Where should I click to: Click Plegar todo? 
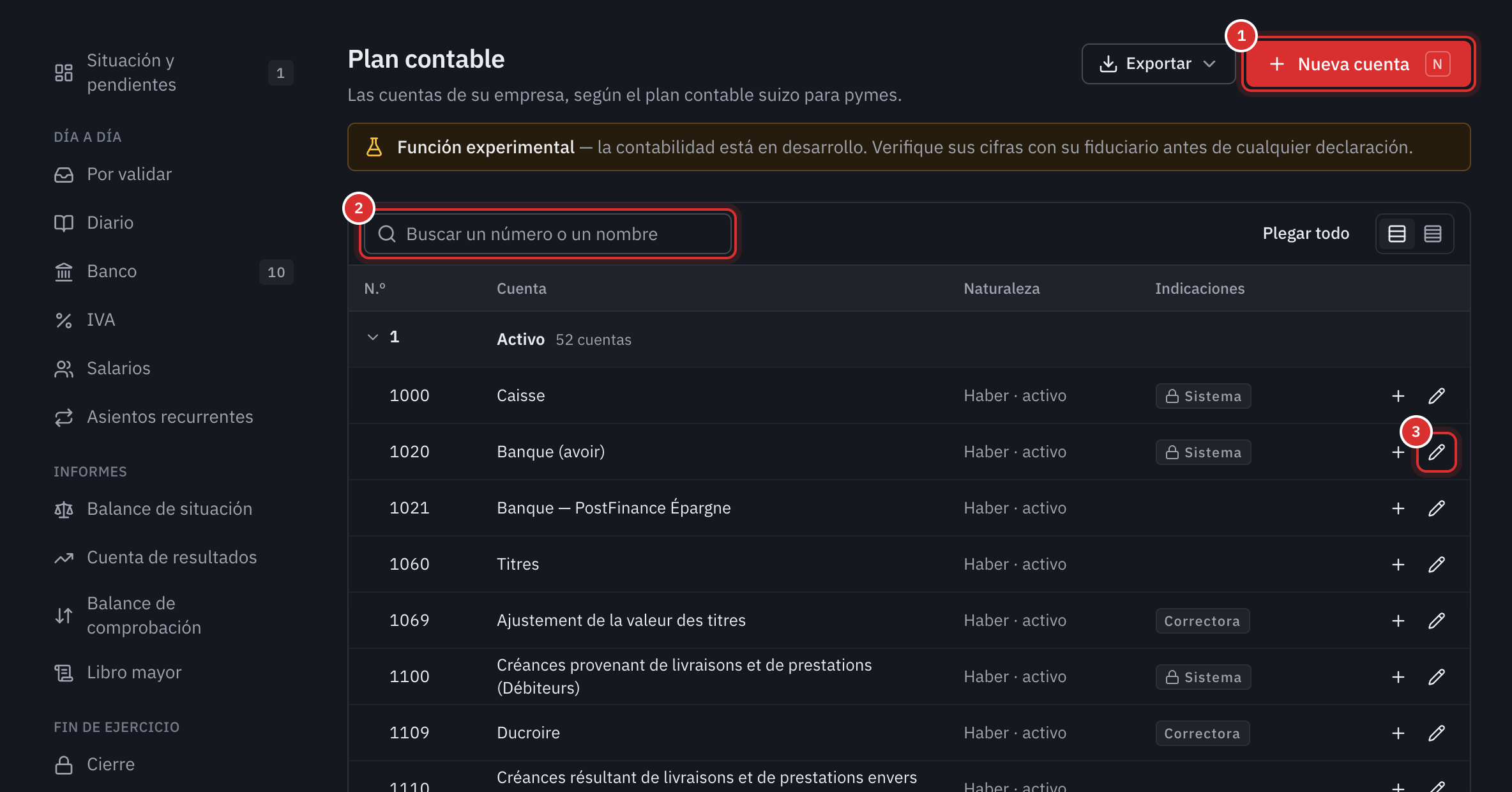[1306, 234]
